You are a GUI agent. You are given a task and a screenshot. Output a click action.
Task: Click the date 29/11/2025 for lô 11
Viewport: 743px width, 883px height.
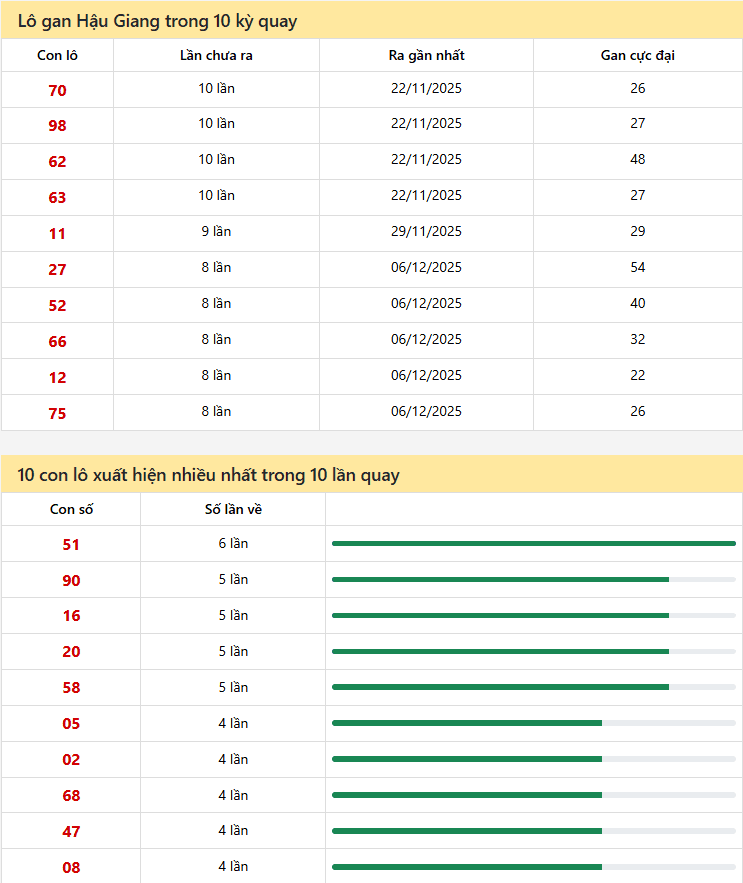pyautogui.click(x=426, y=232)
